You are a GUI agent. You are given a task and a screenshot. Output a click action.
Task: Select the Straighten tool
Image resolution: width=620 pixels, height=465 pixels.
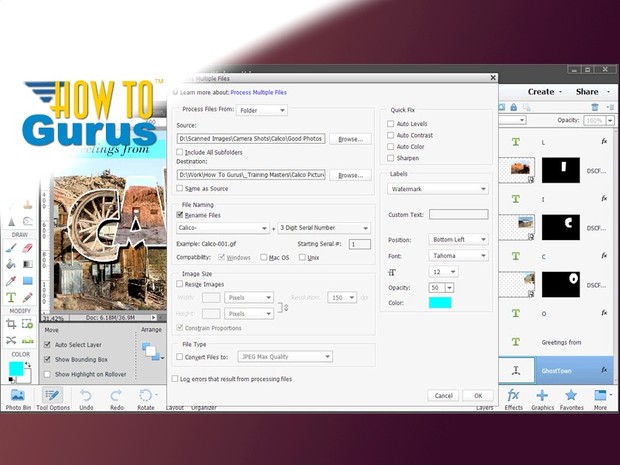pos(27,340)
